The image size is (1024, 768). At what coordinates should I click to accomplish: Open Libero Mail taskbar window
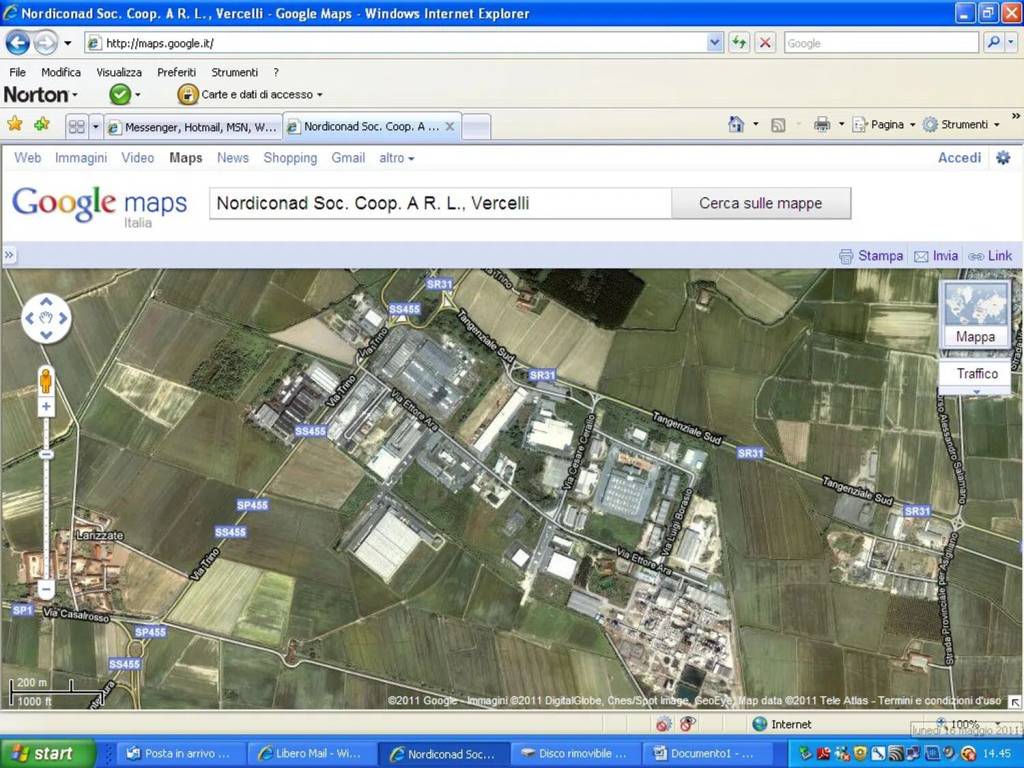tap(312, 754)
